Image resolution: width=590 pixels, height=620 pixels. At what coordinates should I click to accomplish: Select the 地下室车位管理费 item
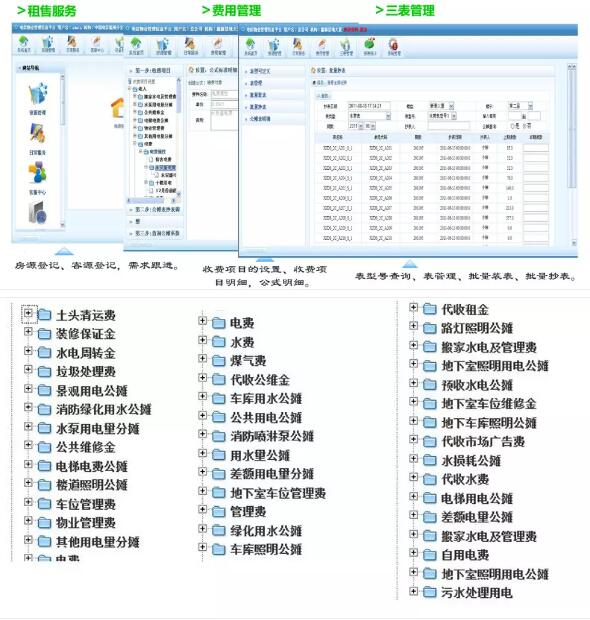coord(278,493)
